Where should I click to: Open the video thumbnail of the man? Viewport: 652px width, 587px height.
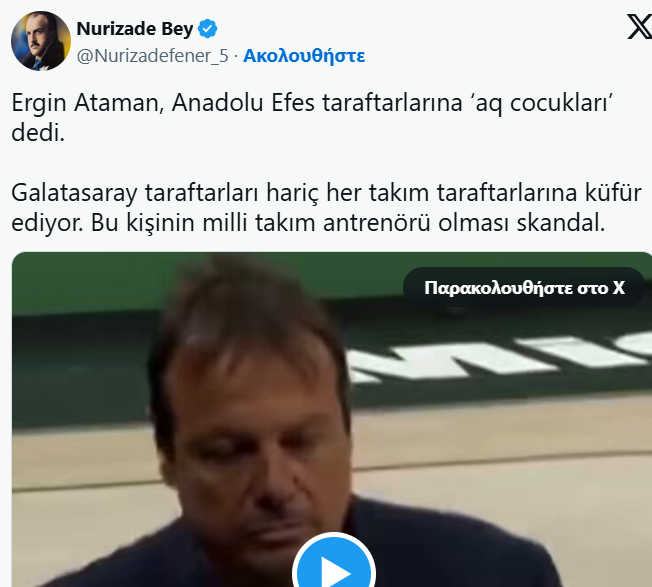click(x=332, y=419)
